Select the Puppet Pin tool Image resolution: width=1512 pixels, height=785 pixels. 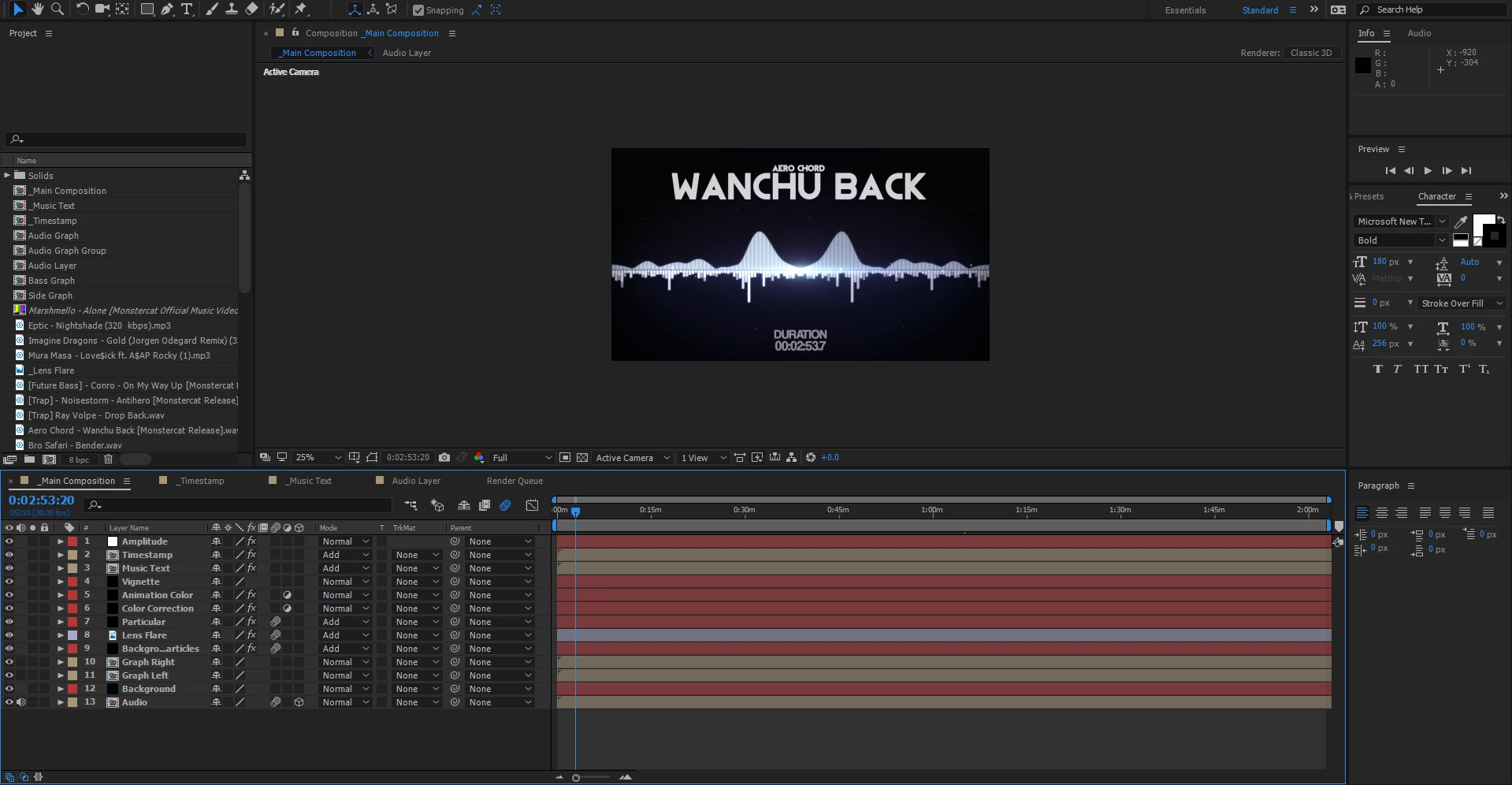point(301,9)
